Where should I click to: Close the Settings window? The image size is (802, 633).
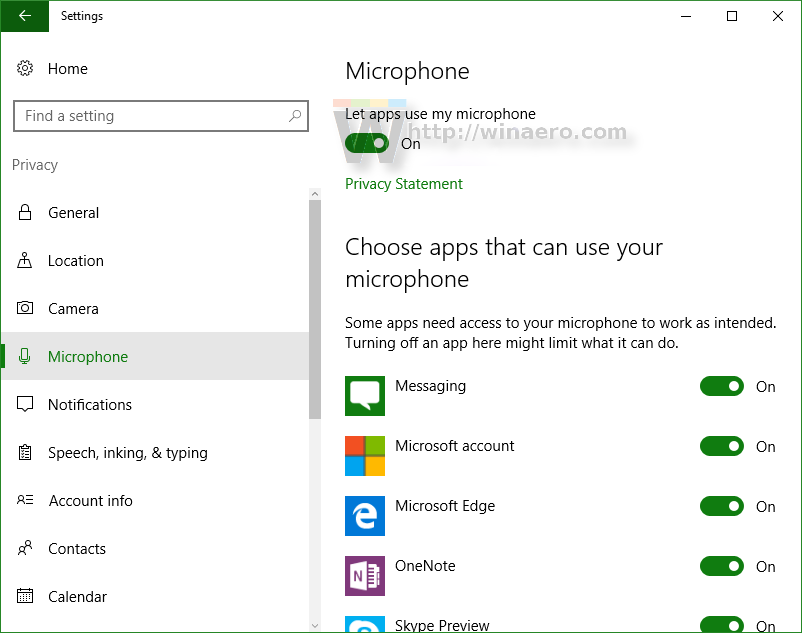pos(778,16)
